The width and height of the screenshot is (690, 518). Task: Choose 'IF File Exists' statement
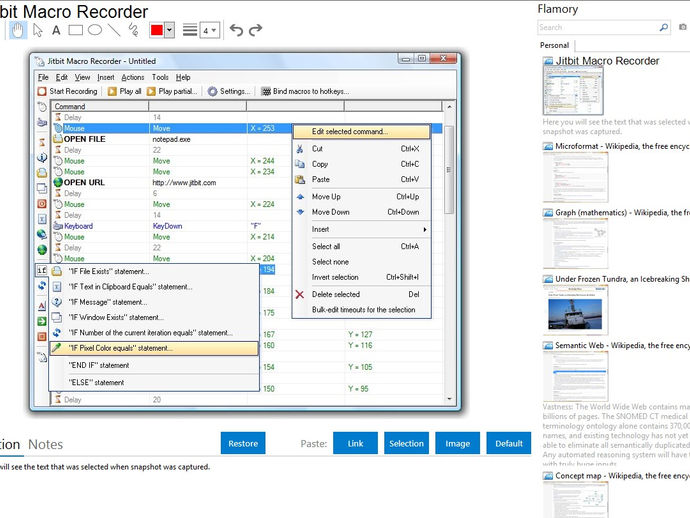point(154,272)
